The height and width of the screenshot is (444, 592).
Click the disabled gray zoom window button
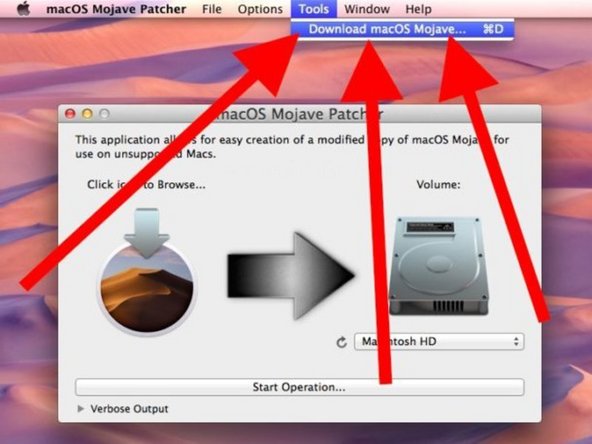click(x=105, y=113)
